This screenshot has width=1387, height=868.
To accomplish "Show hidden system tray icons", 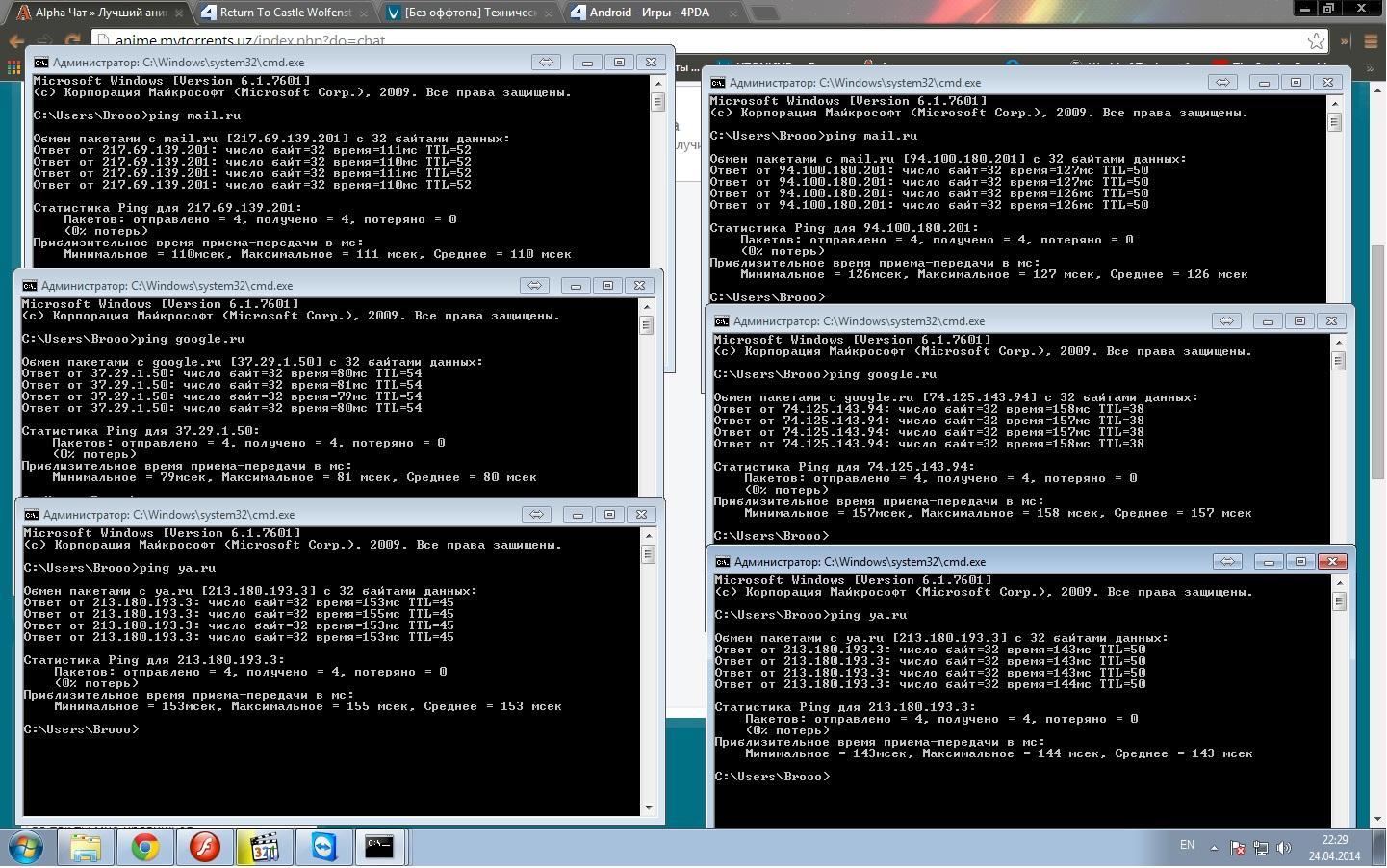I will point(1214,848).
